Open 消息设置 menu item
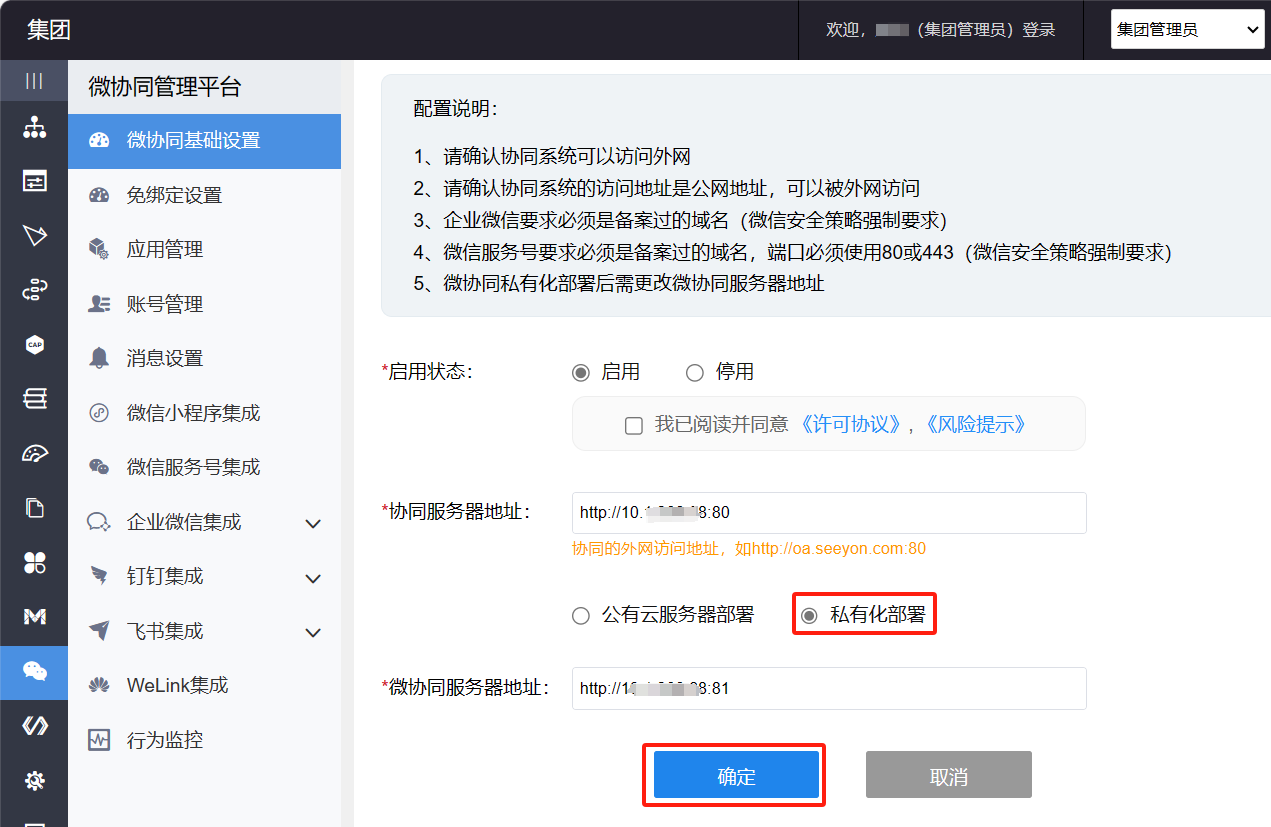Viewport: 1271px width, 827px height. 204,359
